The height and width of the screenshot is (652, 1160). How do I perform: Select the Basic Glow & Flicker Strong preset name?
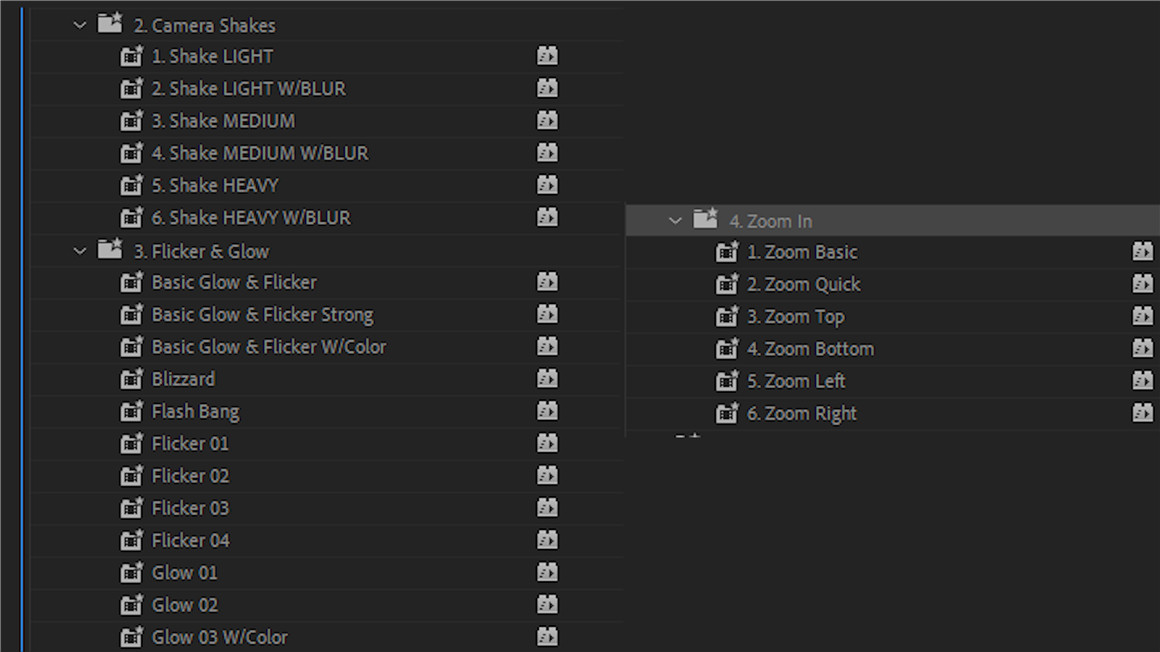coord(263,315)
